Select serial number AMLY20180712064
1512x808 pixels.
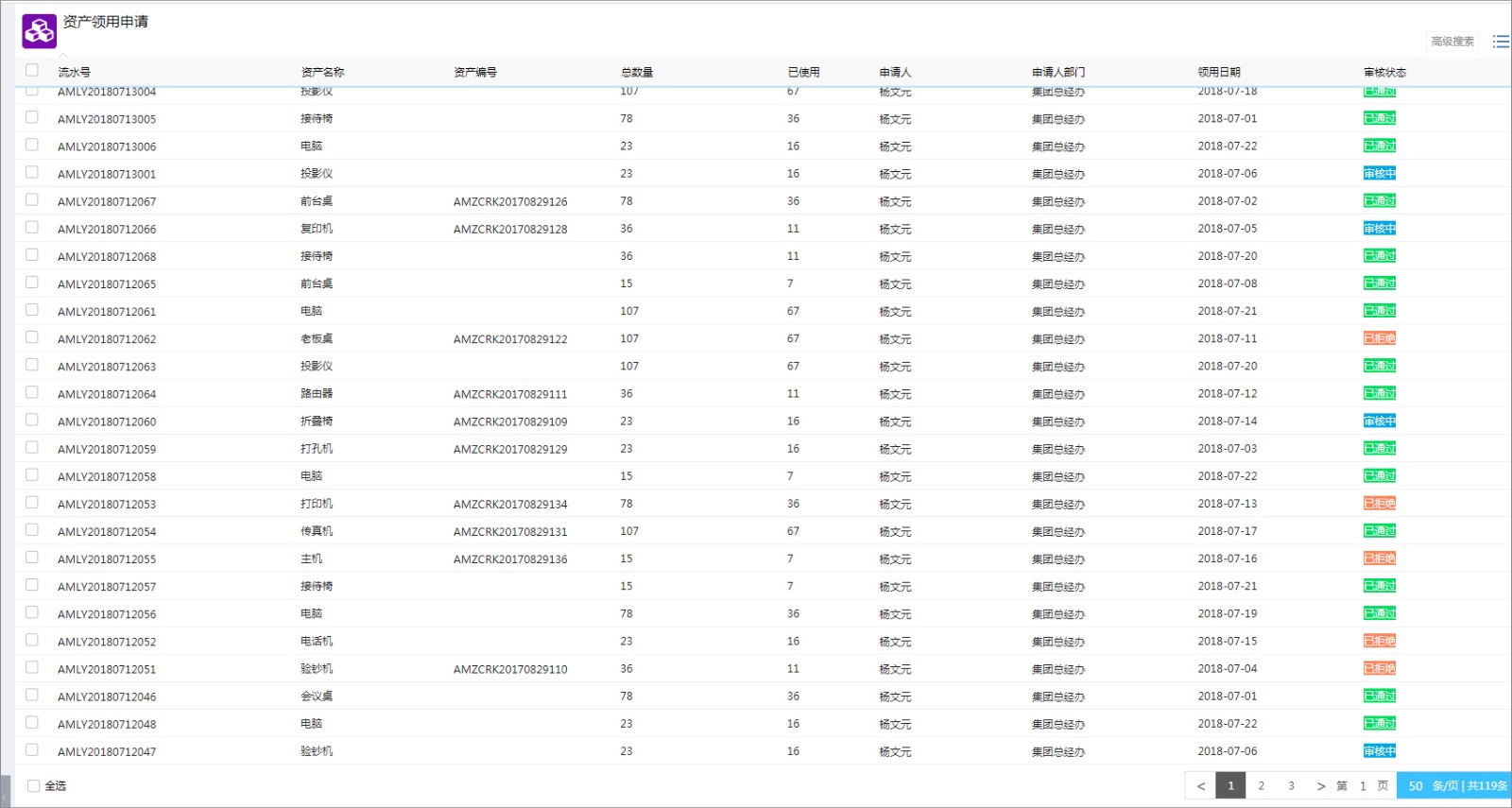[107, 394]
